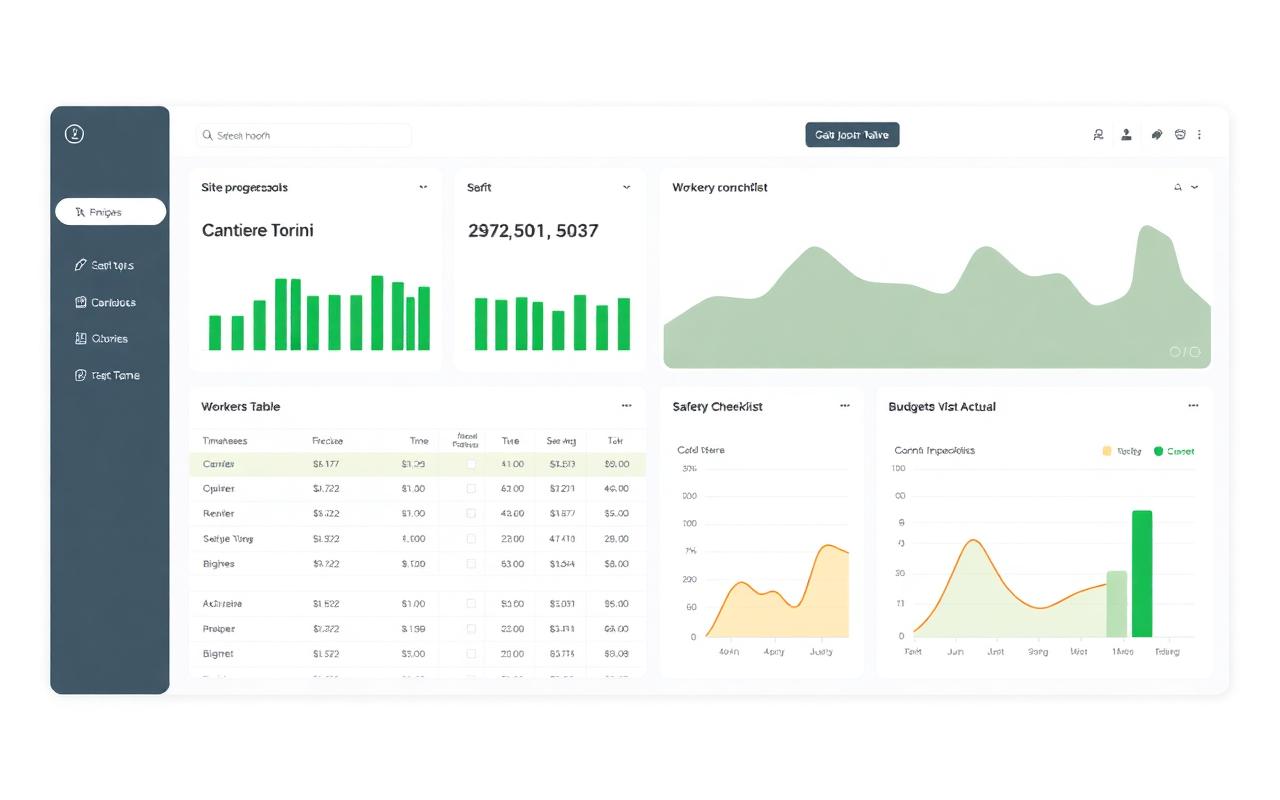
Task: Click the search input field
Action: 304,135
